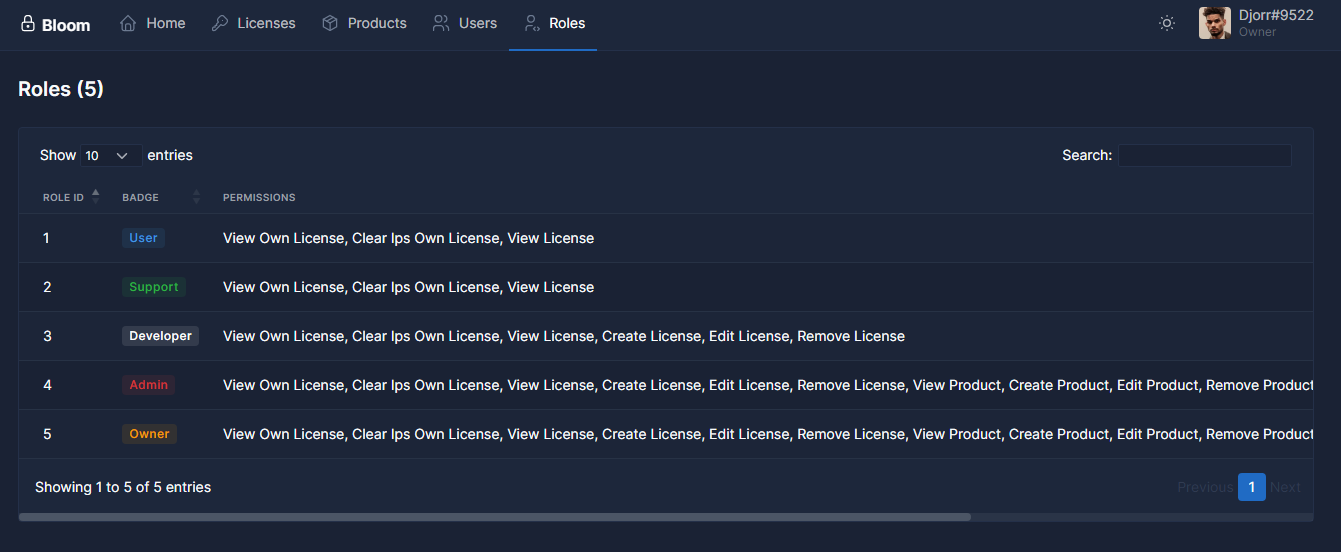Select the Owner role badge
This screenshot has width=1341, height=552.
click(150, 434)
